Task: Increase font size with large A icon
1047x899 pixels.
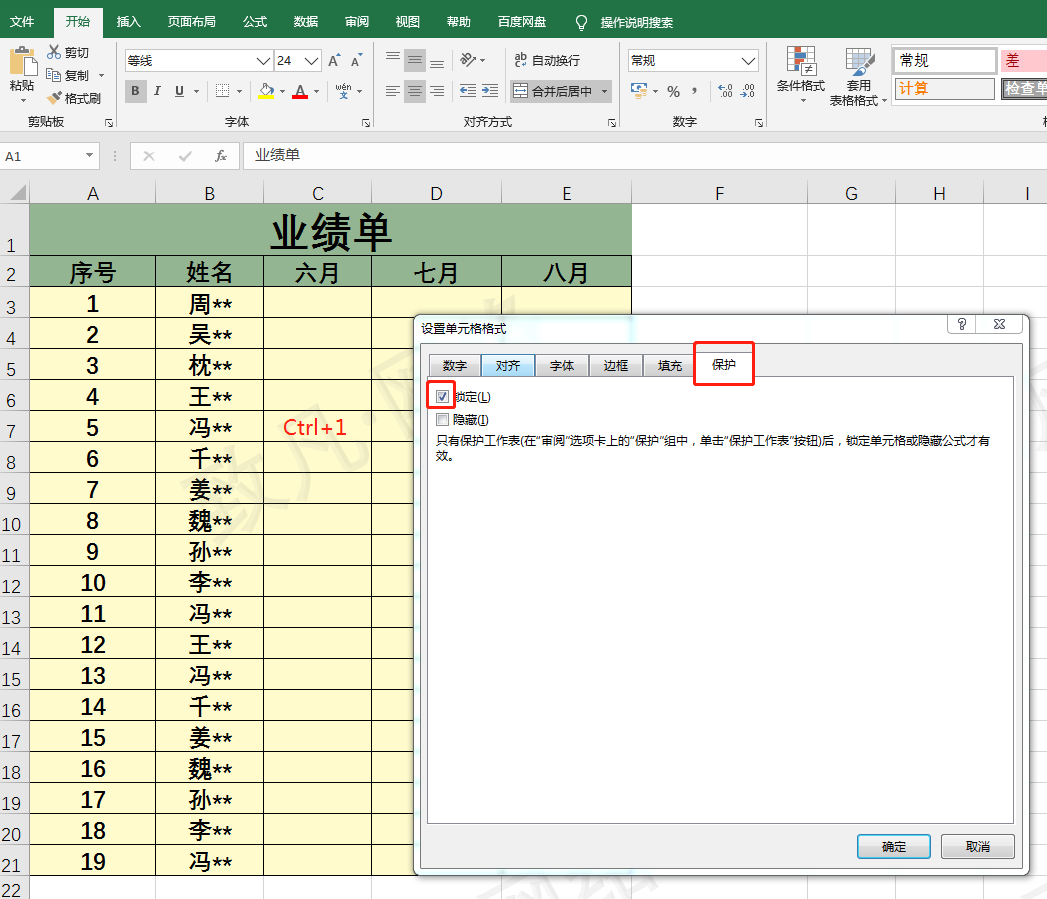Action: [x=334, y=61]
